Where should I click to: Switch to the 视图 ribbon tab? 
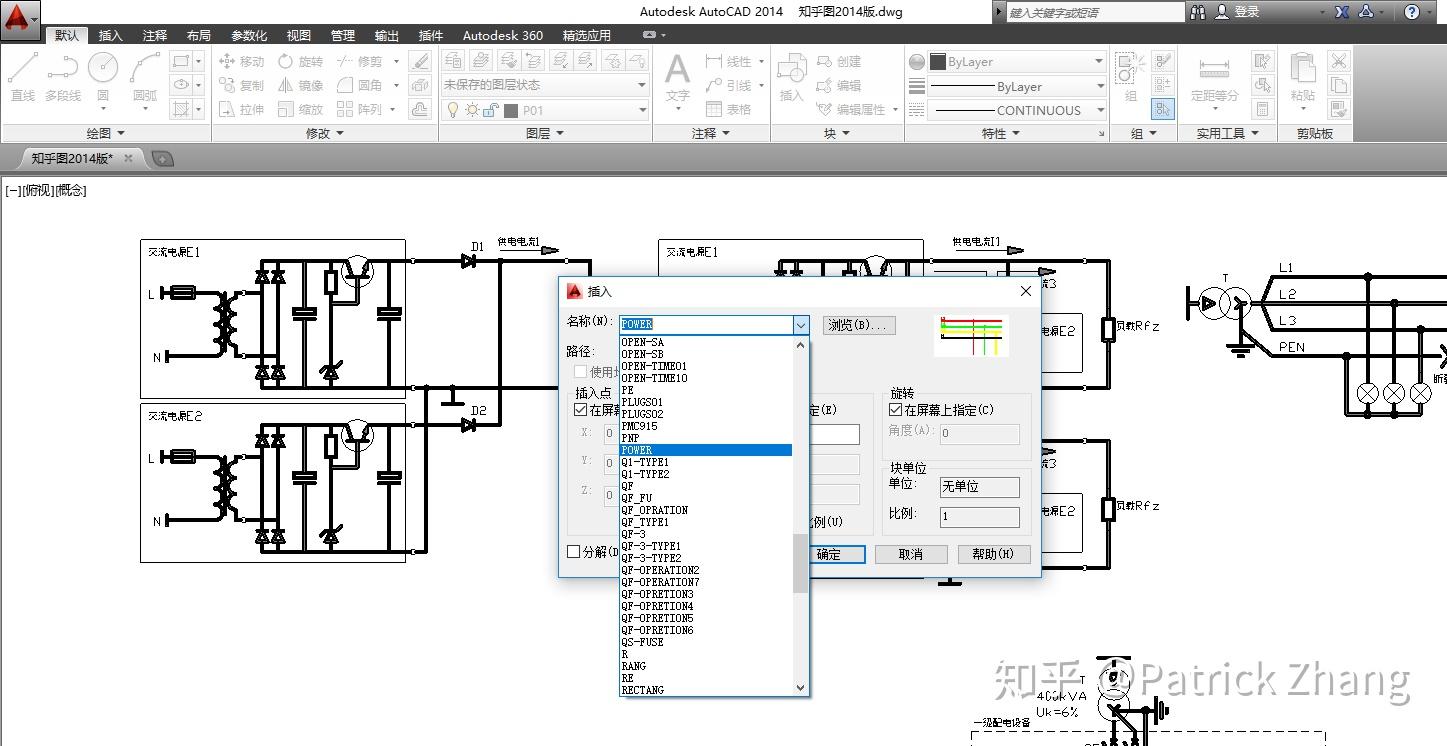click(x=299, y=35)
